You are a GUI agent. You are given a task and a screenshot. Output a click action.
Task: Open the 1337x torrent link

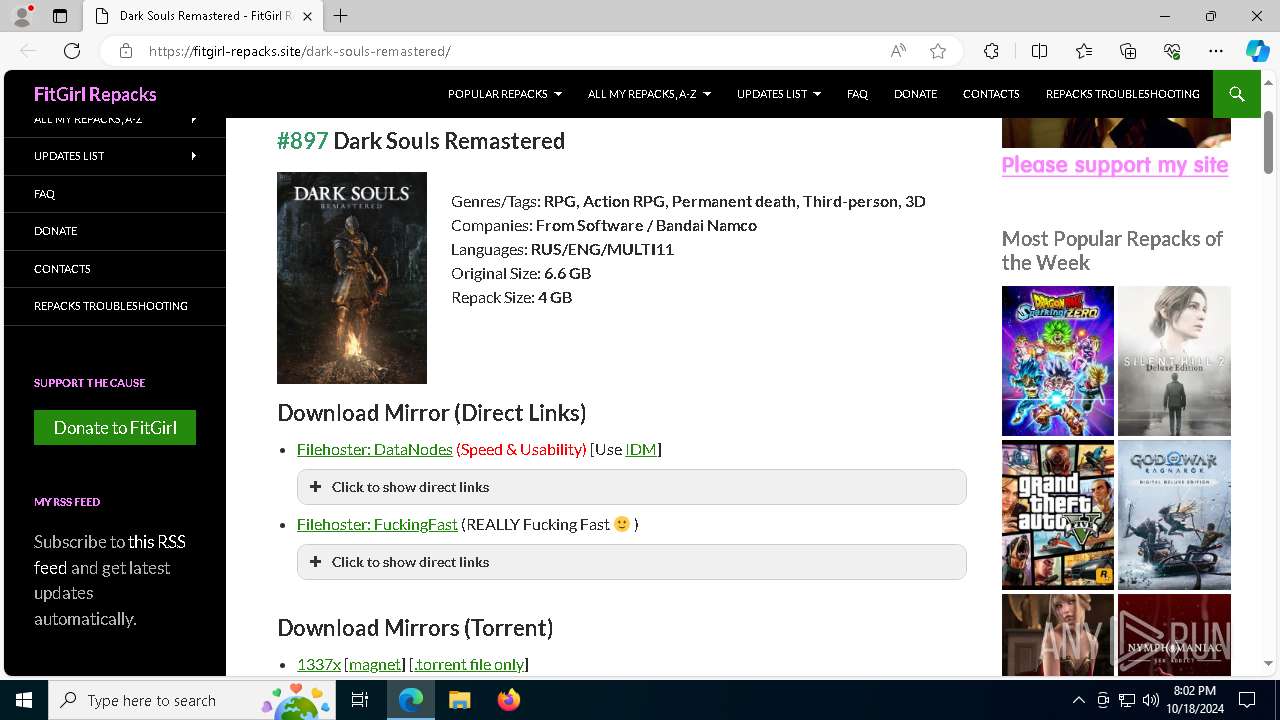tap(319, 664)
